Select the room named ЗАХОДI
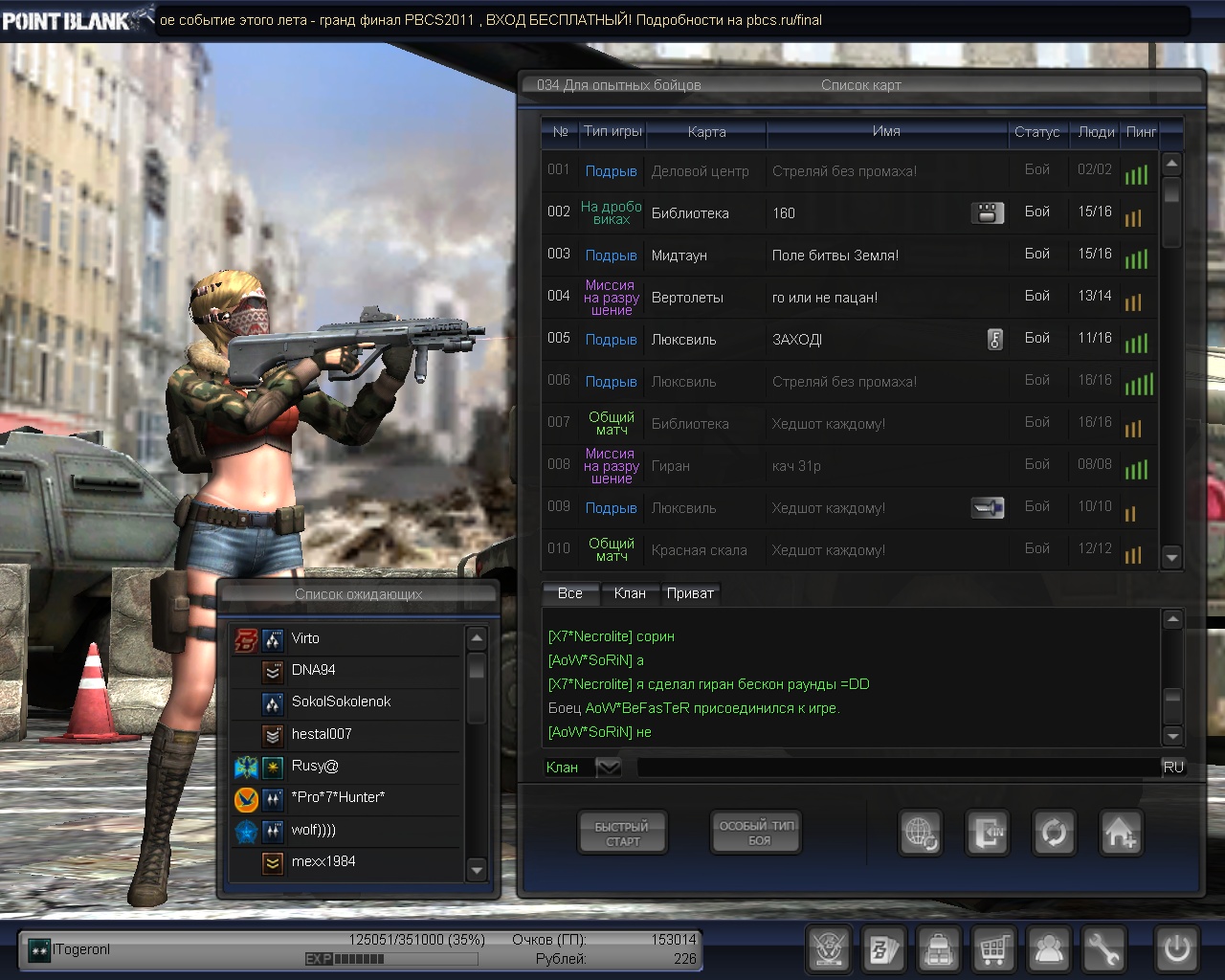The image size is (1225, 980). point(850,339)
